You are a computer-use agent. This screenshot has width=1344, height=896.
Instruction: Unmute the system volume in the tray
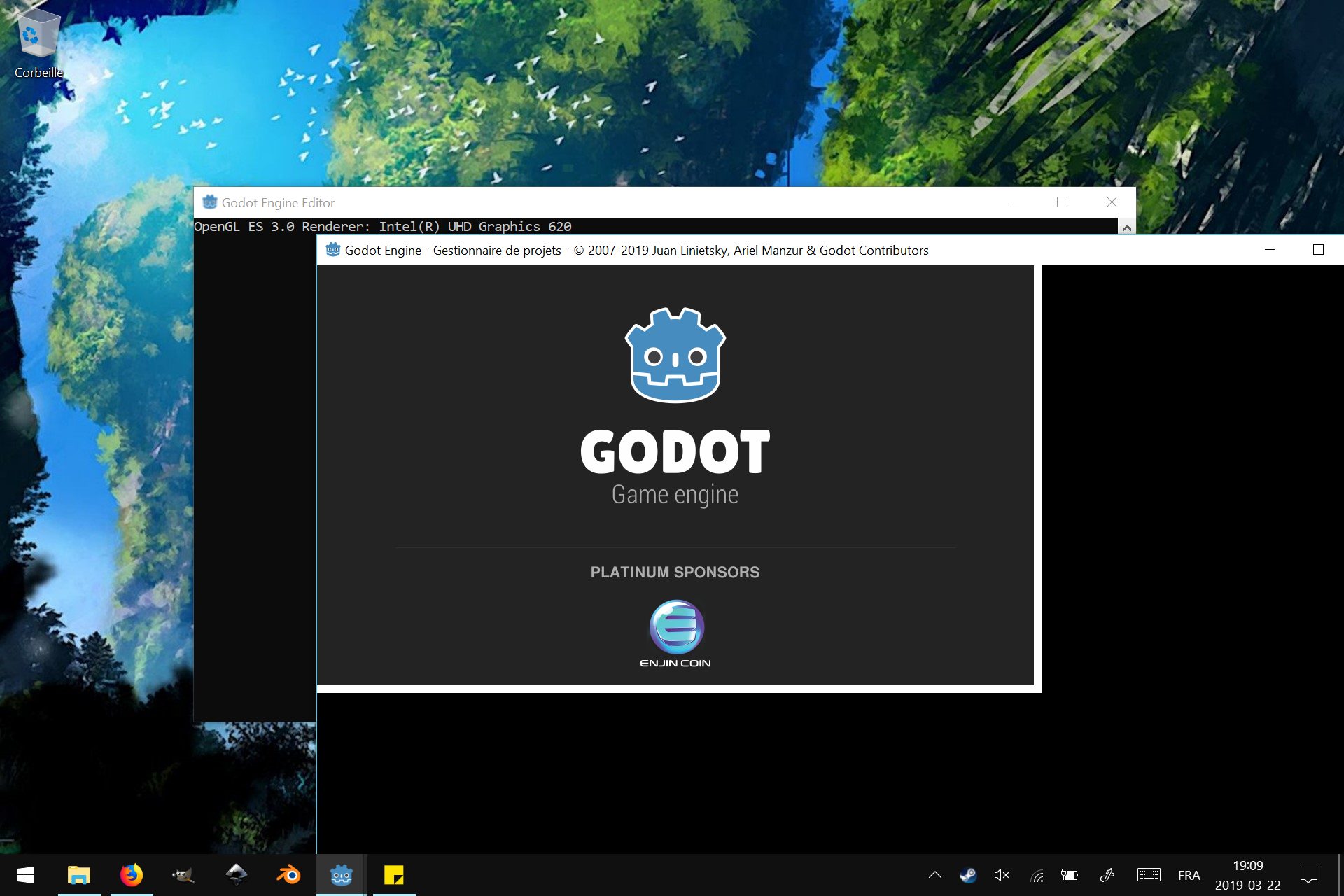tap(1001, 874)
